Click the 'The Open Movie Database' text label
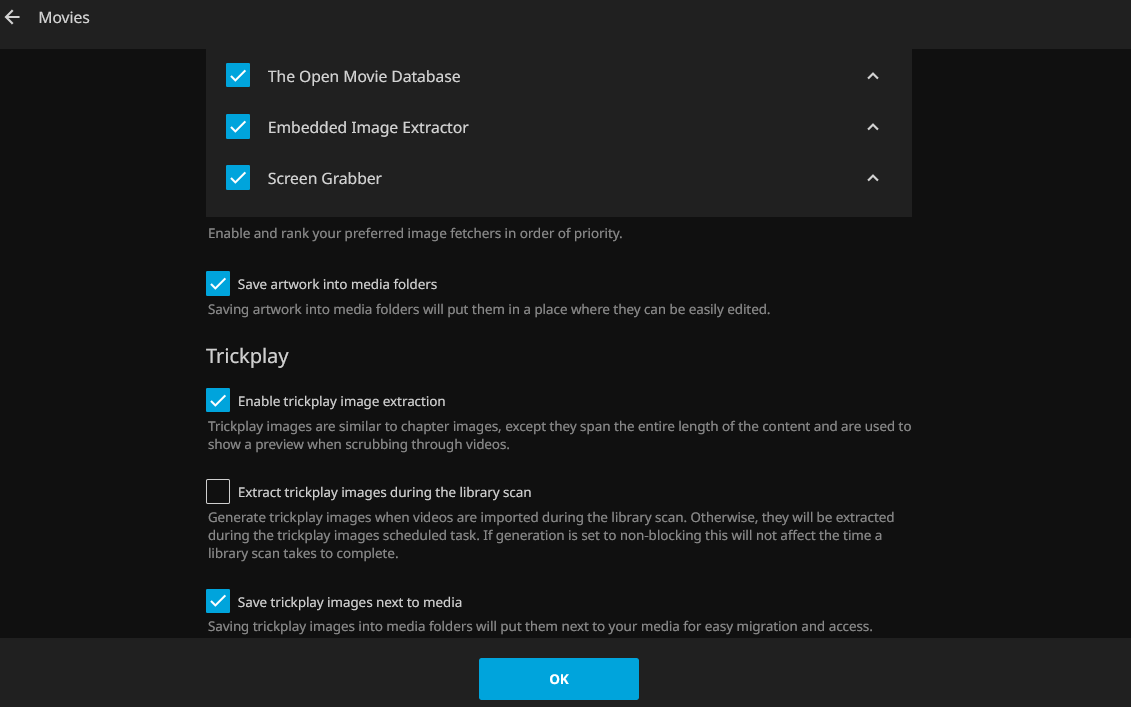The height and width of the screenshot is (707, 1131). click(x=364, y=77)
